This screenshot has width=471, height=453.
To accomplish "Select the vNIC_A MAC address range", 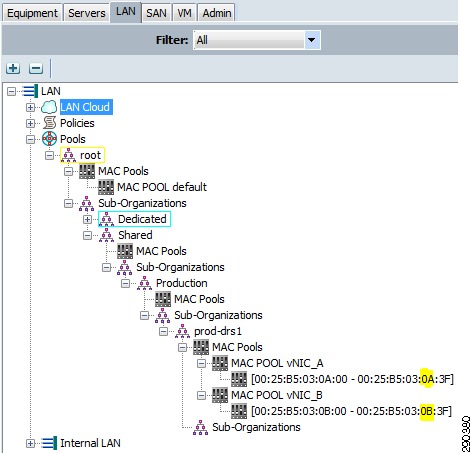I will tap(352, 379).
